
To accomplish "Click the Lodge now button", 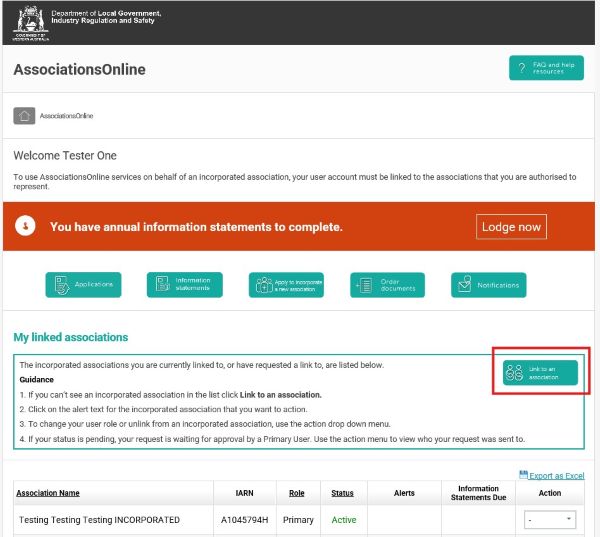I will (x=511, y=227).
